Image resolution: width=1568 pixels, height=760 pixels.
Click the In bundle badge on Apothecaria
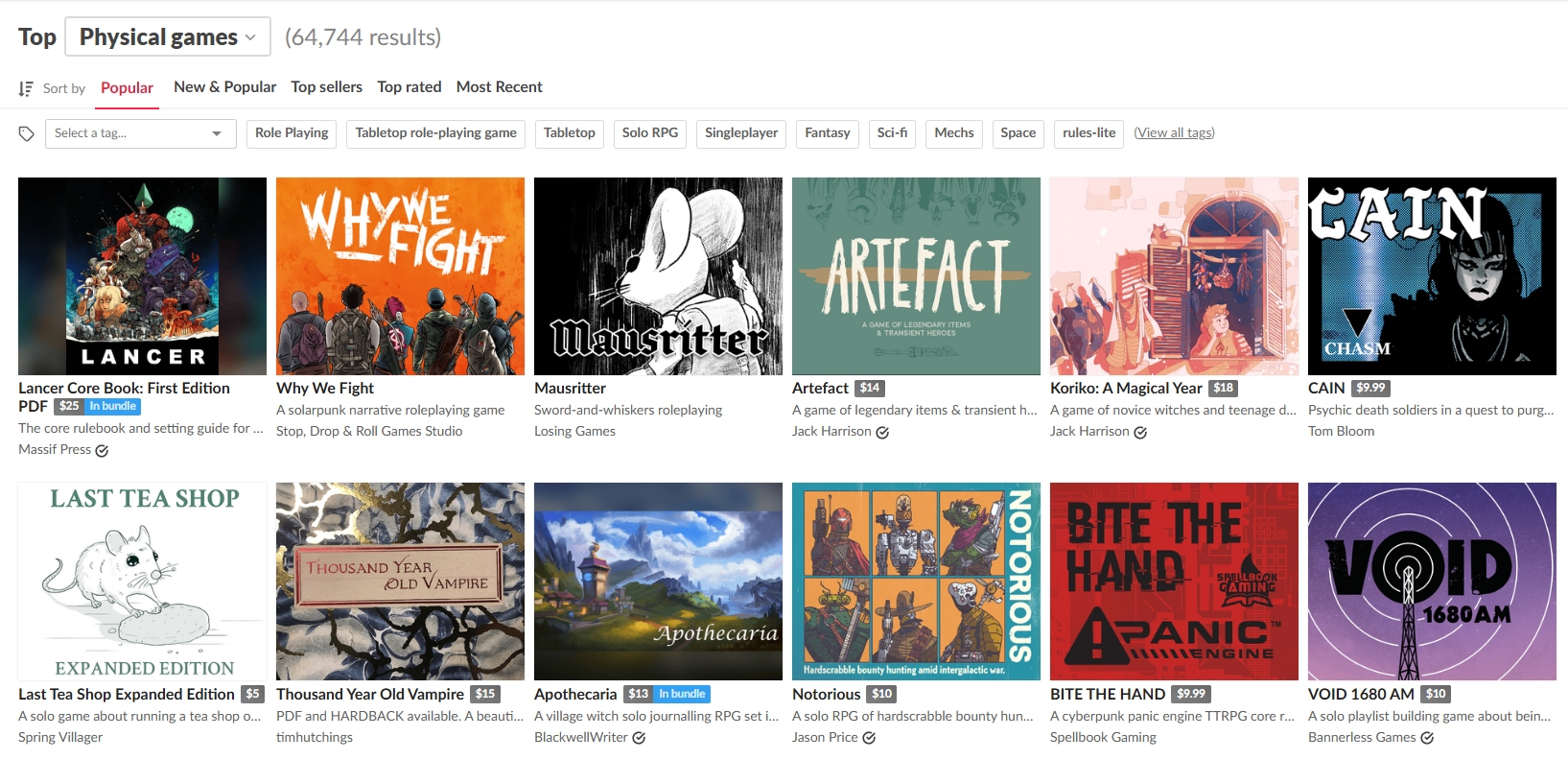(682, 694)
